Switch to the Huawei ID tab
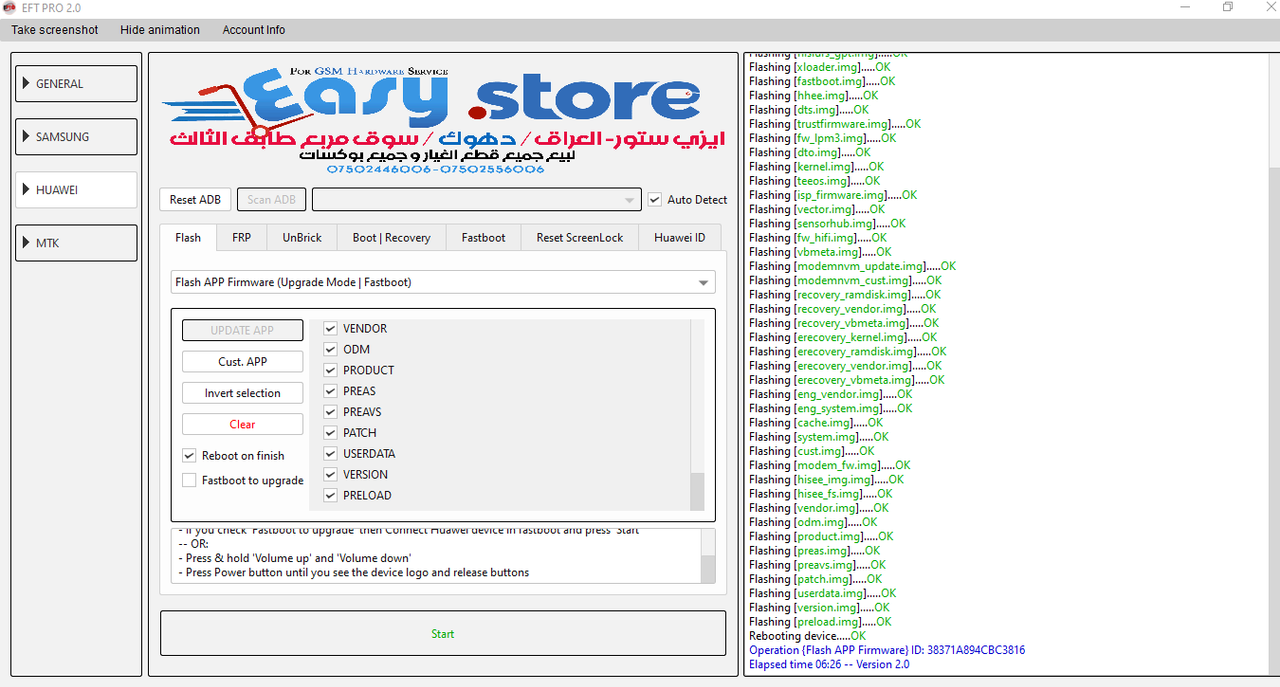Screen dimensions: 1280x687 pos(680,238)
